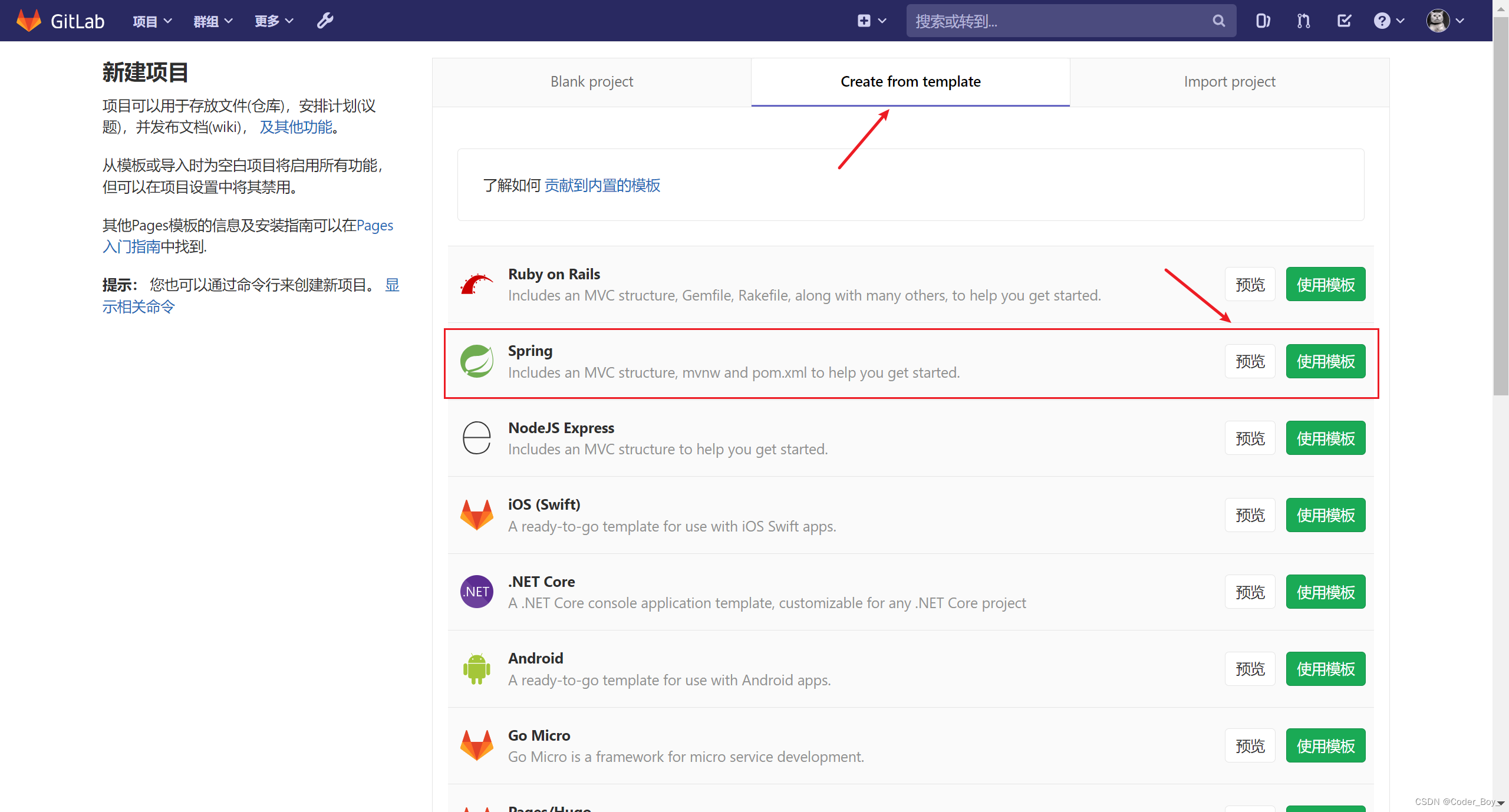Expand the help menu chevron
Image resolution: width=1509 pixels, height=812 pixels.
click(x=1401, y=21)
